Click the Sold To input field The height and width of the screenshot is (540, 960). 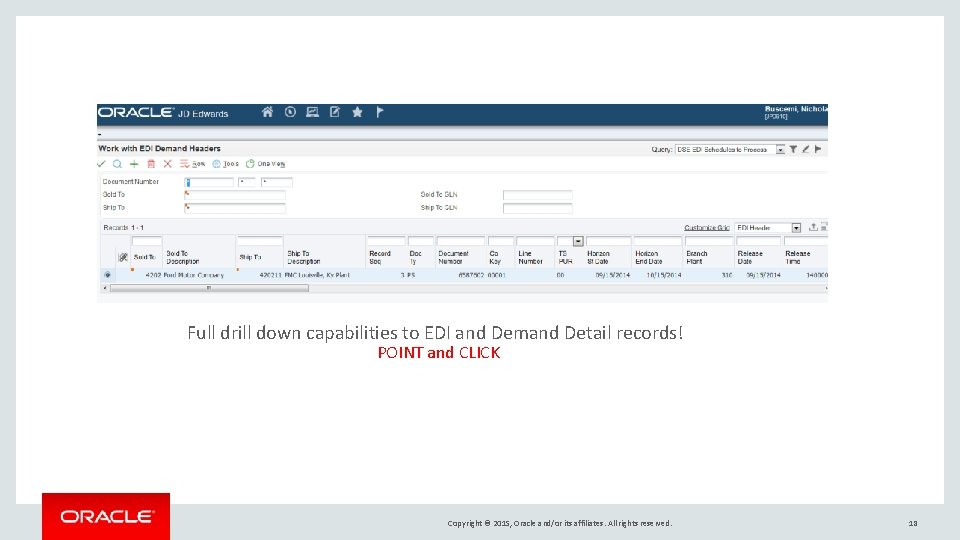(x=235, y=195)
